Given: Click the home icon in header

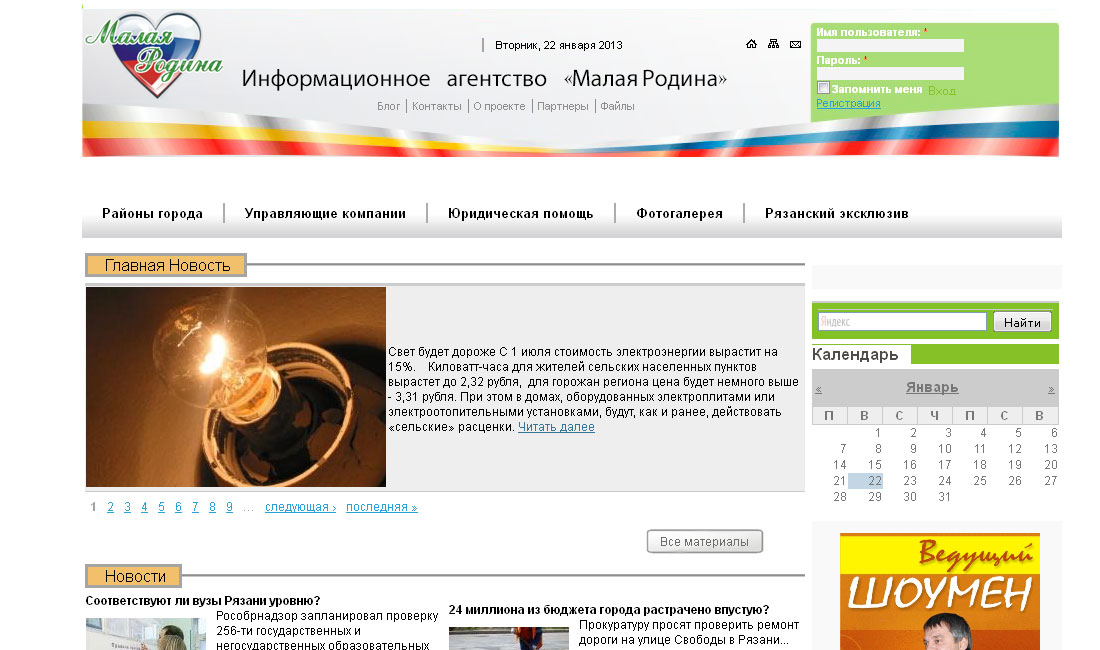Looking at the screenshot, I should [751, 44].
